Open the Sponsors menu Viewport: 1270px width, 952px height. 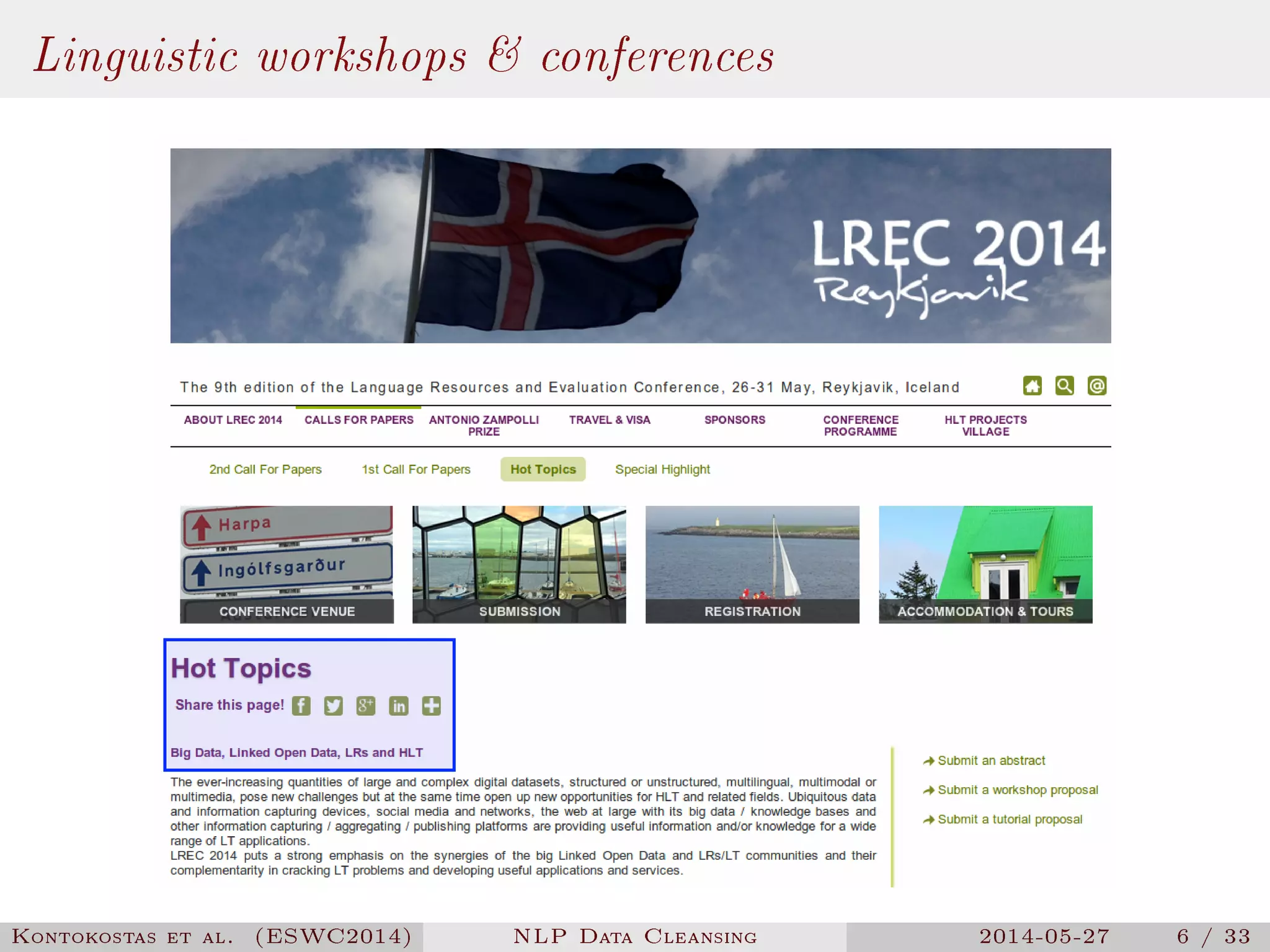[x=735, y=420]
